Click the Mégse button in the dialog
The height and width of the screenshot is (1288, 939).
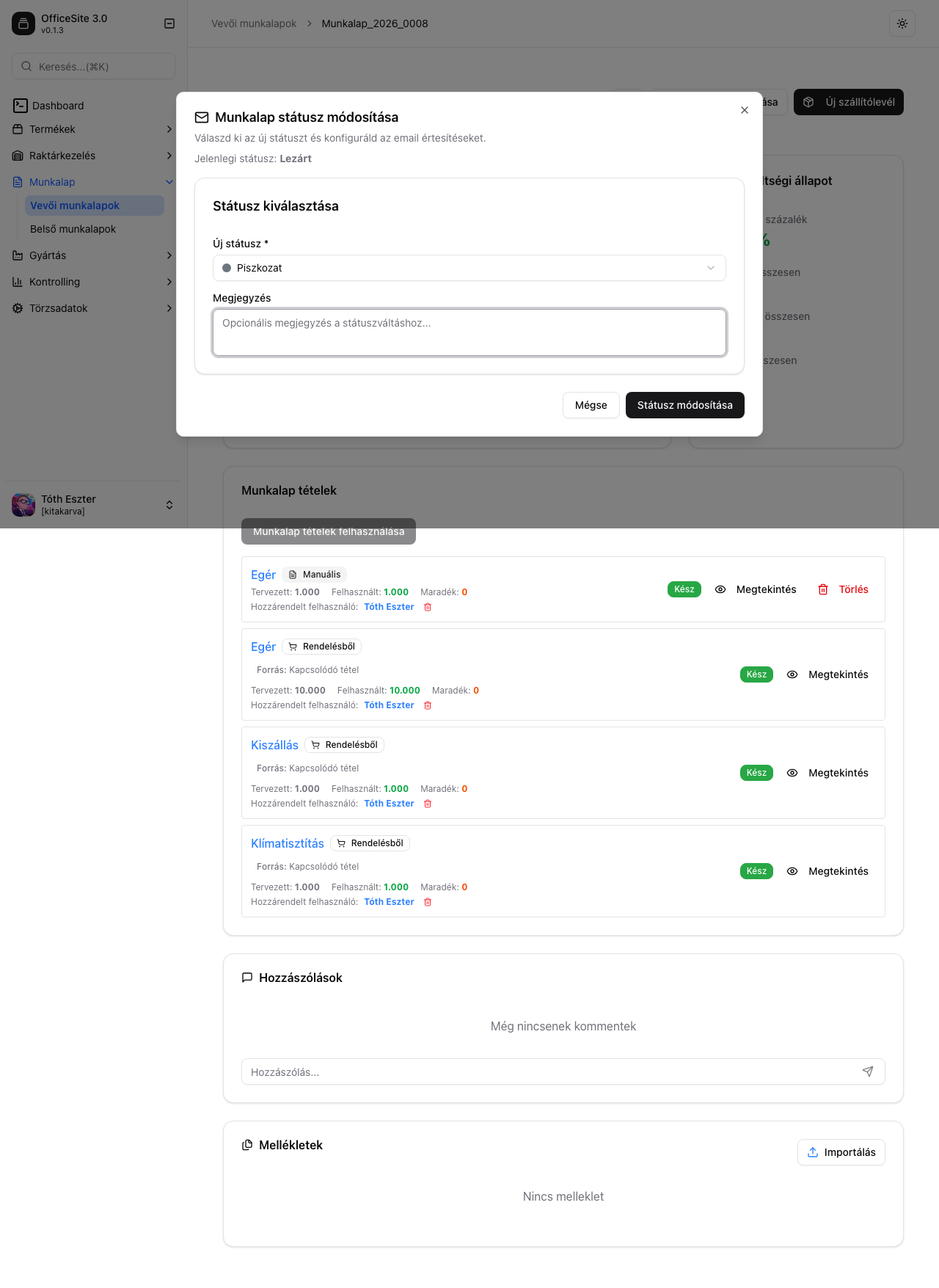(591, 405)
